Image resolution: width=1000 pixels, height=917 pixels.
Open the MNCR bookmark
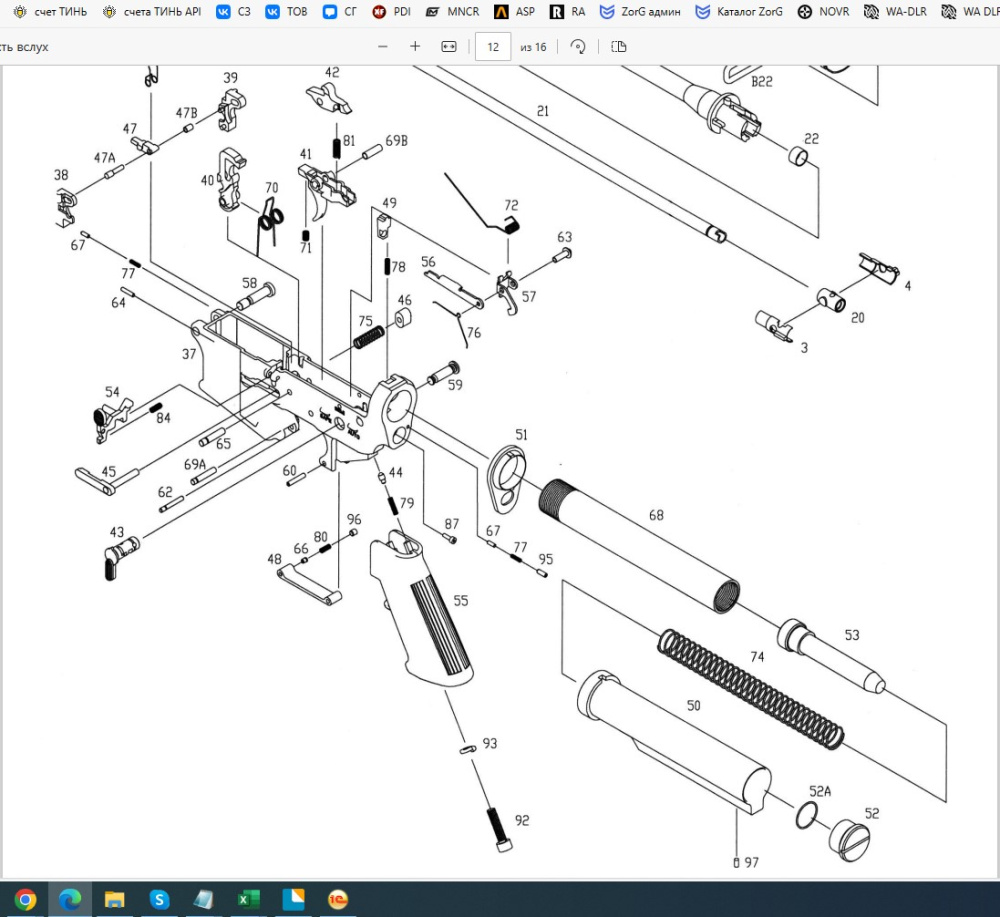452,11
